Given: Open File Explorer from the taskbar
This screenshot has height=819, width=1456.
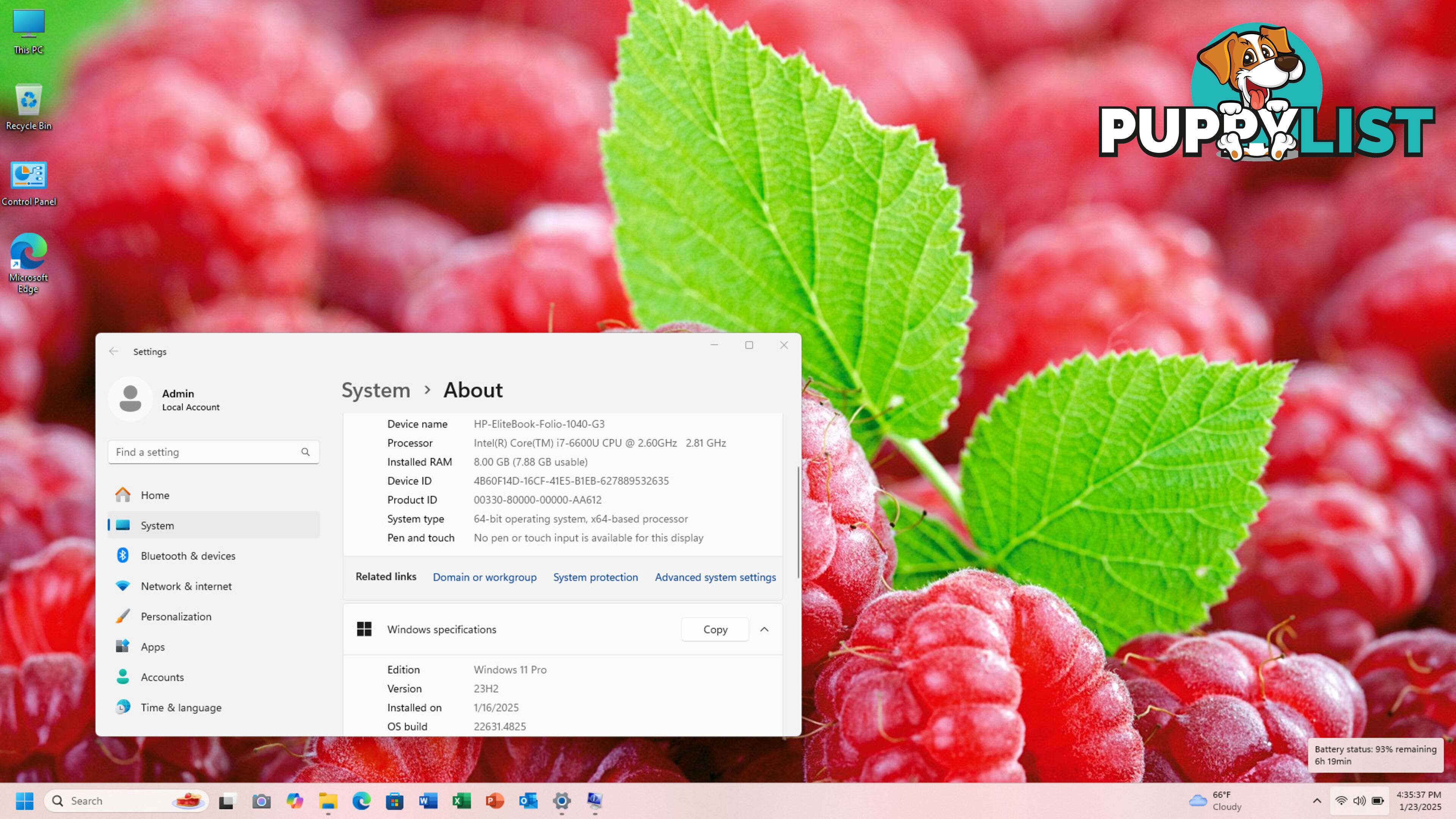Looking at the screenshot, I should [x=328, y=800].
